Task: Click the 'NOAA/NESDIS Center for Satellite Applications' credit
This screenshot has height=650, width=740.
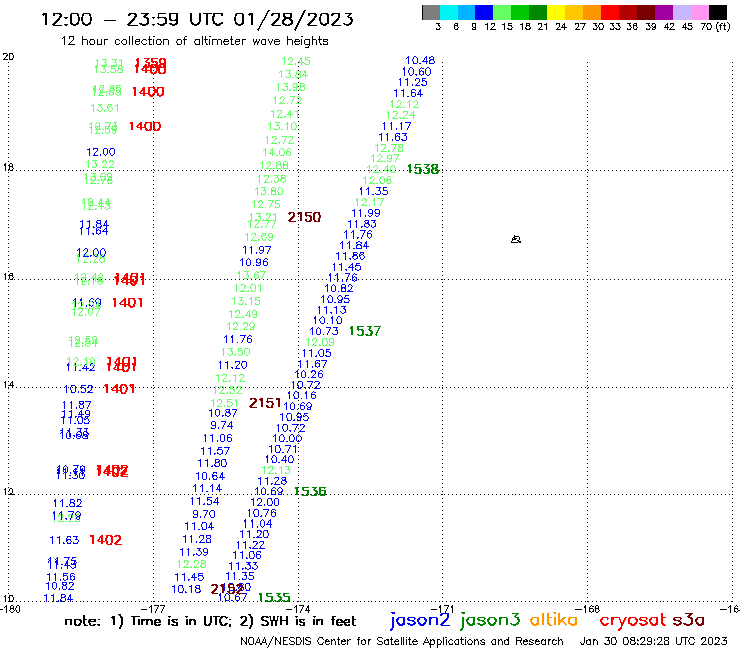Action: (x=402, y=641)
